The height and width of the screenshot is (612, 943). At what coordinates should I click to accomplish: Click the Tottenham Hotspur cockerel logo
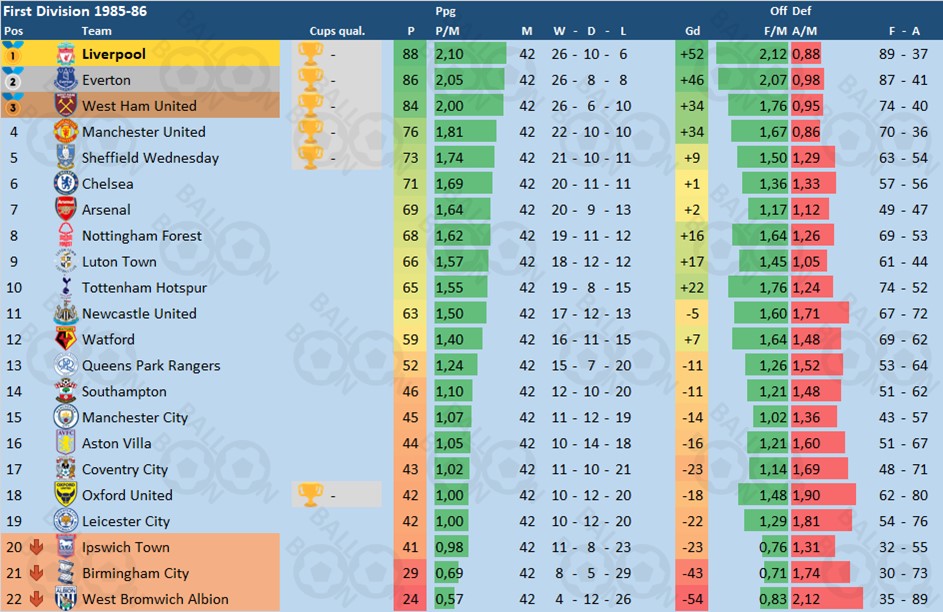[x=66, y=287]
